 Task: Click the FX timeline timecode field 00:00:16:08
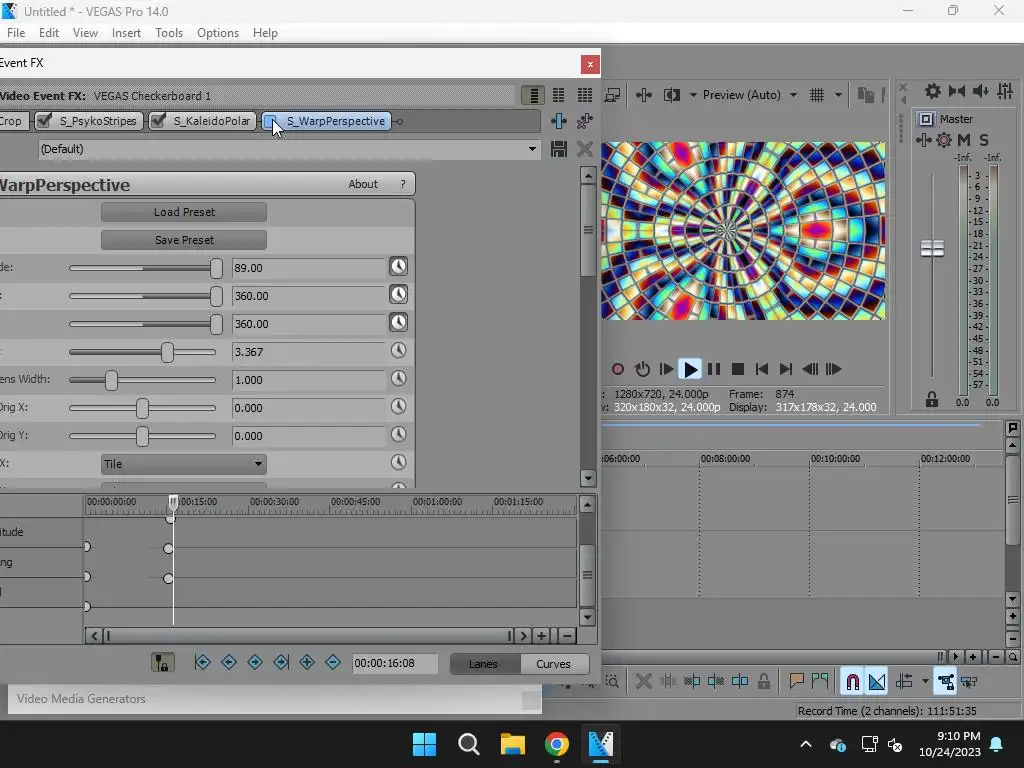point(394,663)
